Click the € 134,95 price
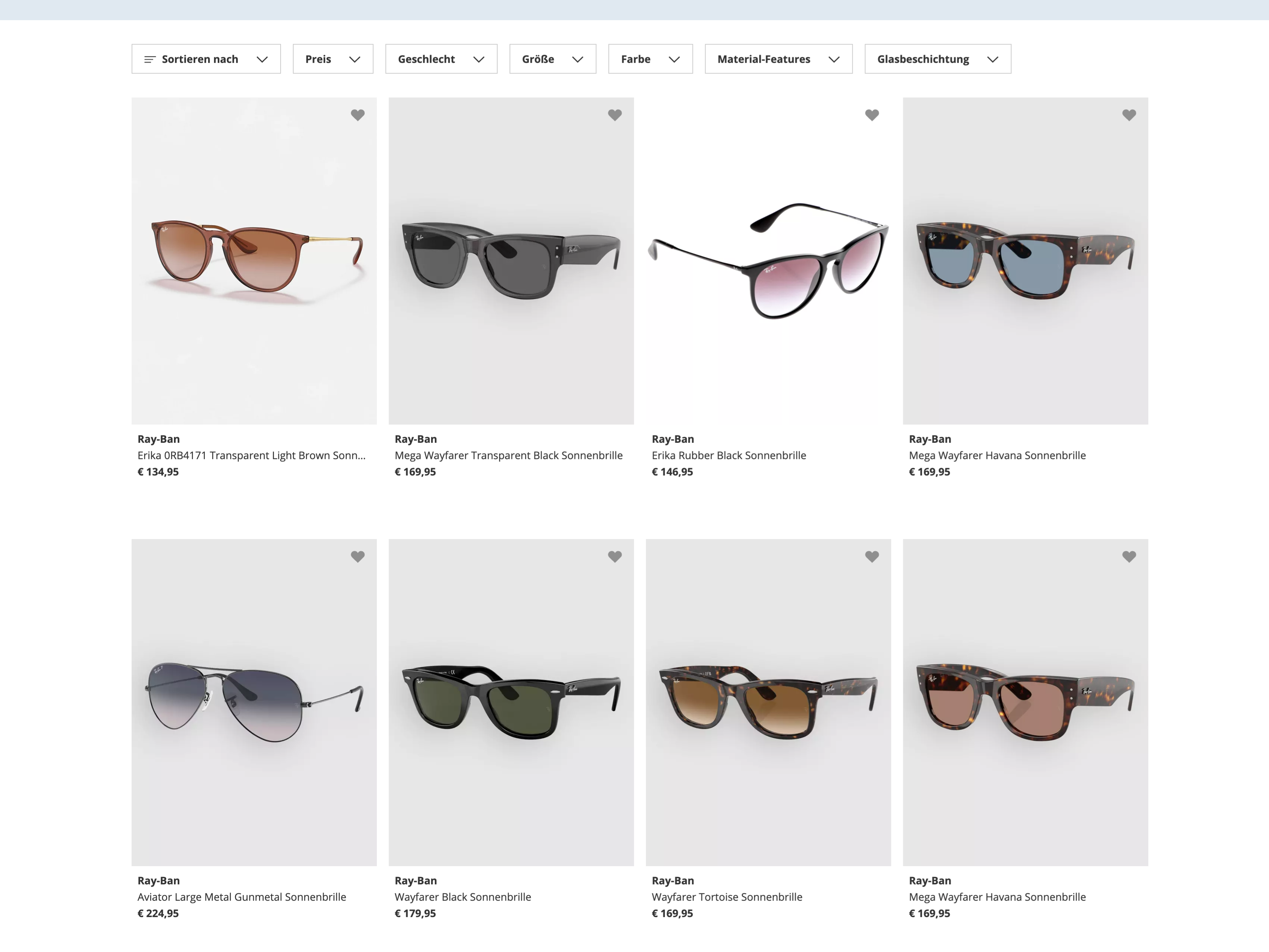The height and width of the screenshot is (952, 1269). tap(158, 472)
